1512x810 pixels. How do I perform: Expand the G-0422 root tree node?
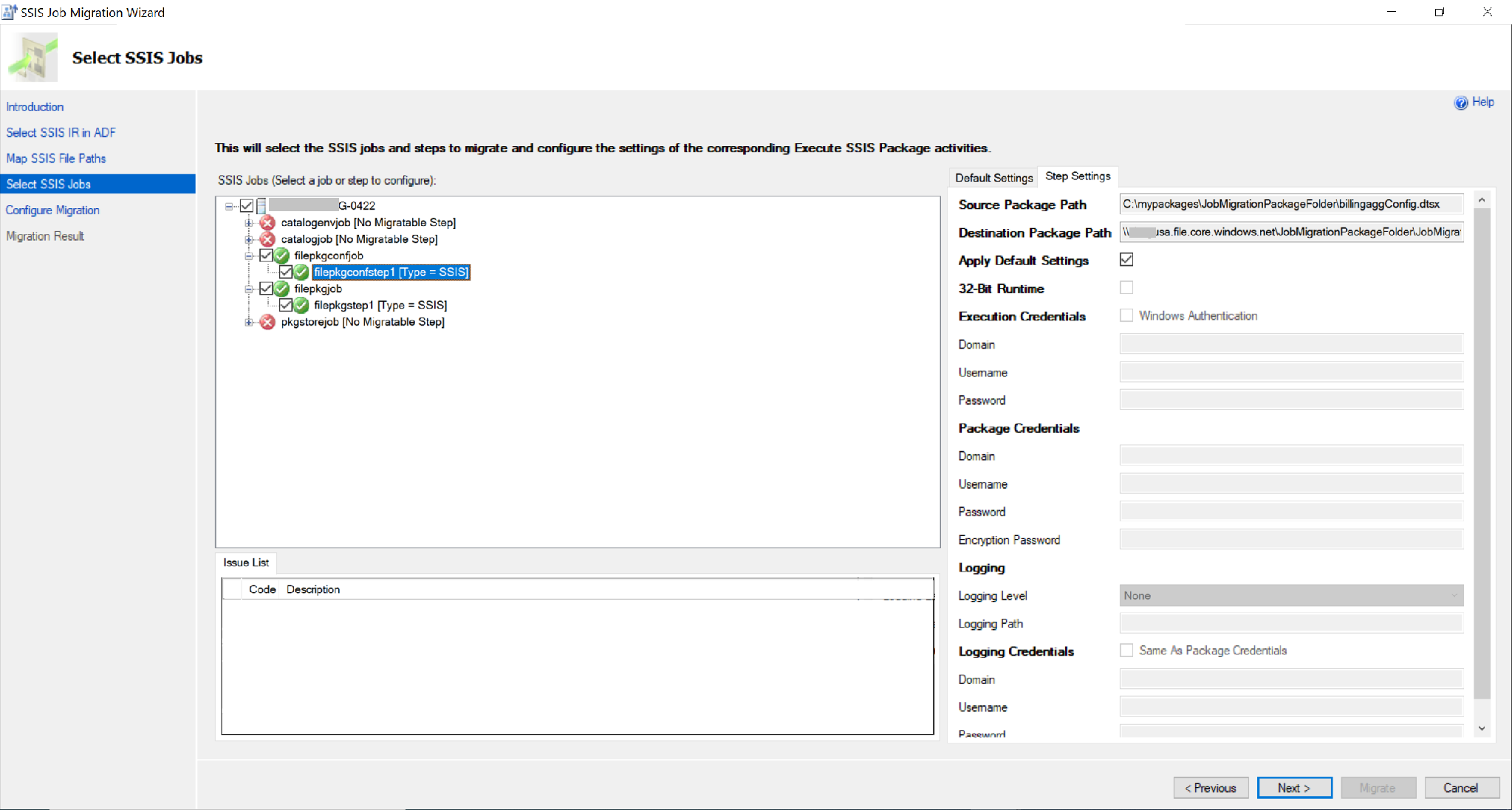point(232,205)
